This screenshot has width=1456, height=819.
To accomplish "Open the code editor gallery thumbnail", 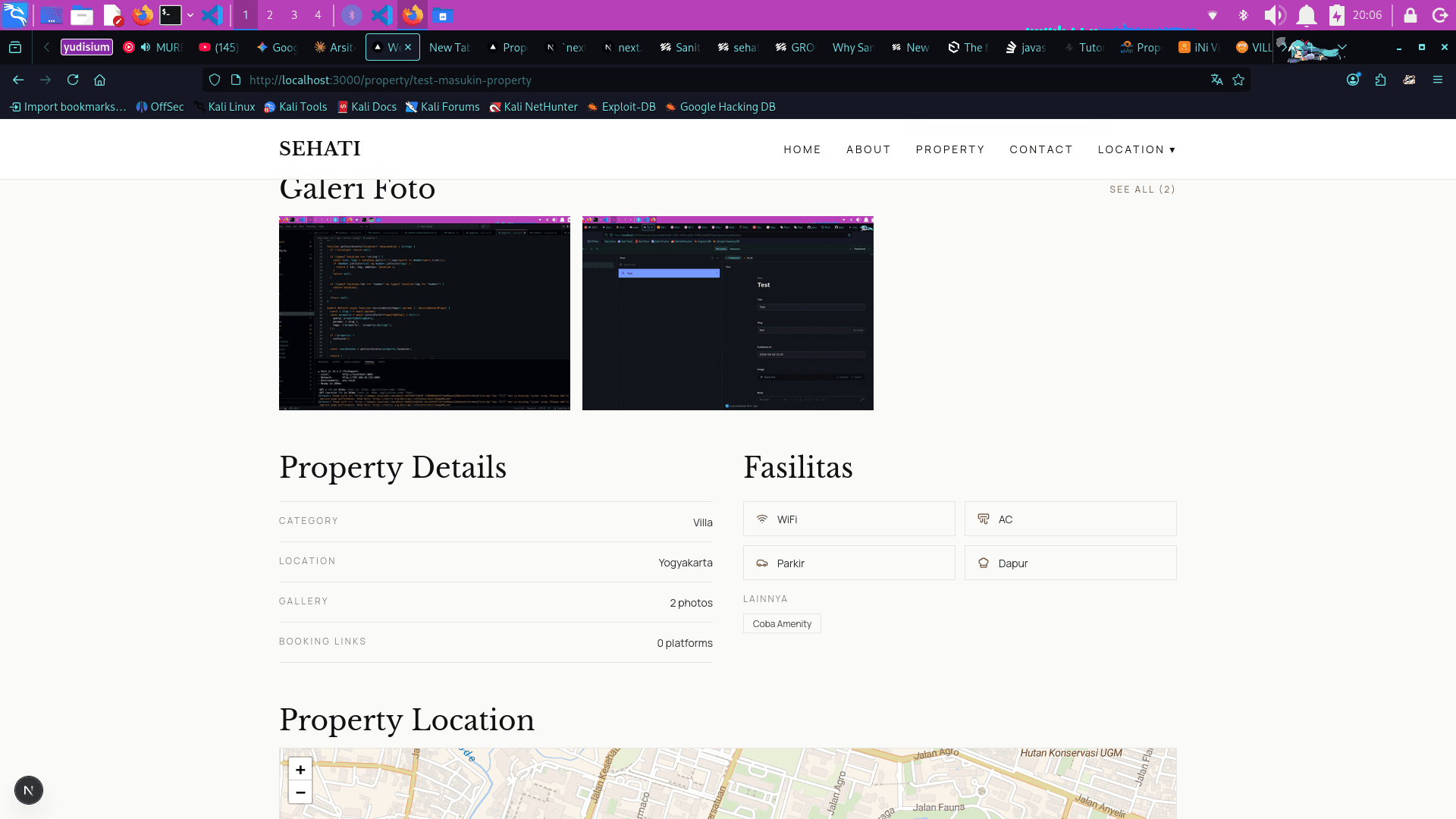I will click(425, 313).
